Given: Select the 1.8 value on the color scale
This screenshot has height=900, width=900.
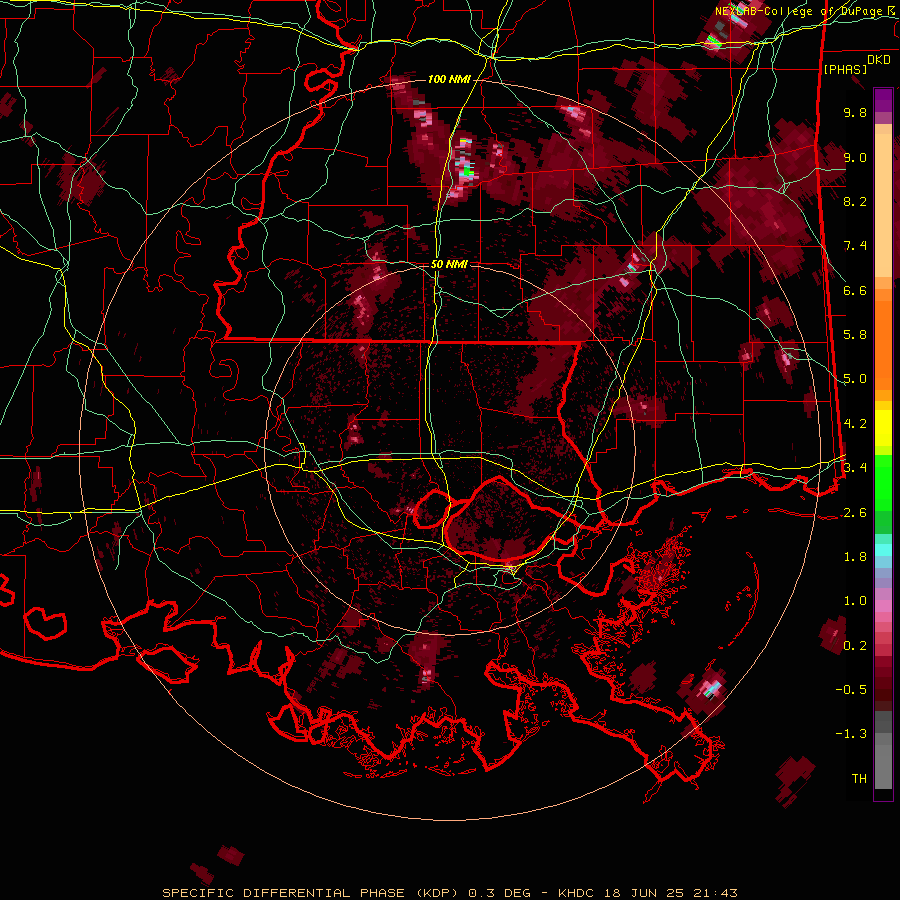Looking at the screenshot, I should point(855,557).
